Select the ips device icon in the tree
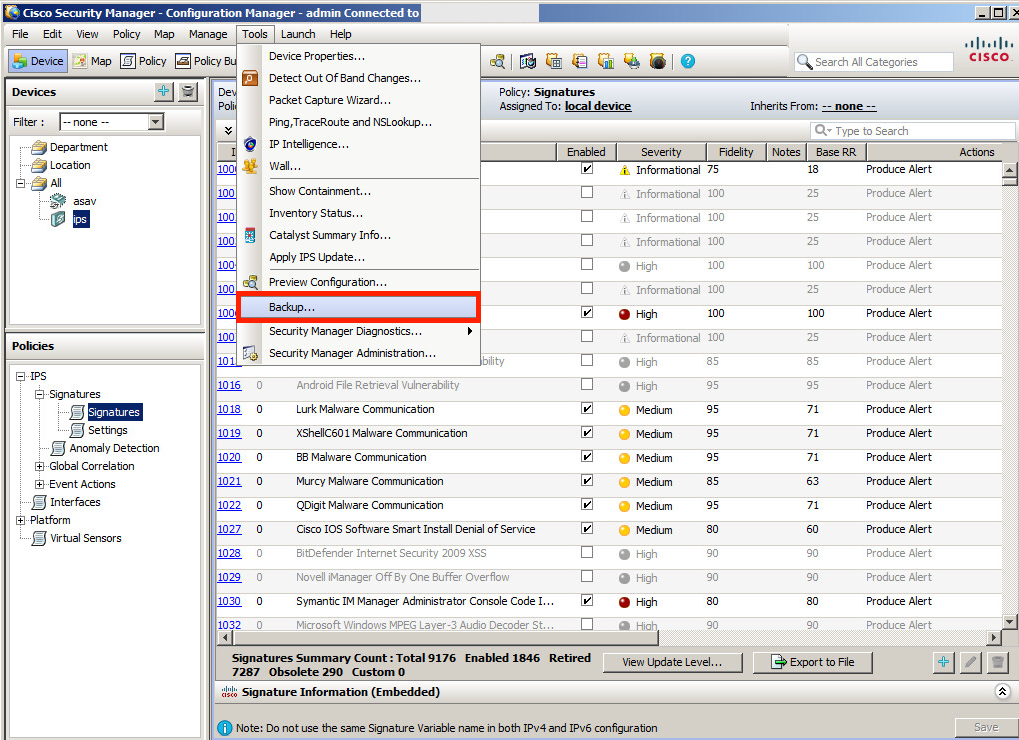The height and width of the screenshot is (740, 1019). (58, 219)
